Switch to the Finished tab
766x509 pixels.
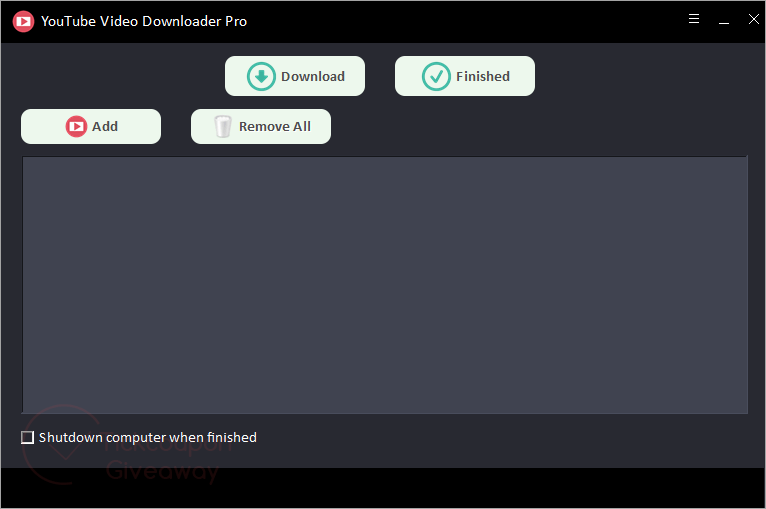[x=465, y=76]
